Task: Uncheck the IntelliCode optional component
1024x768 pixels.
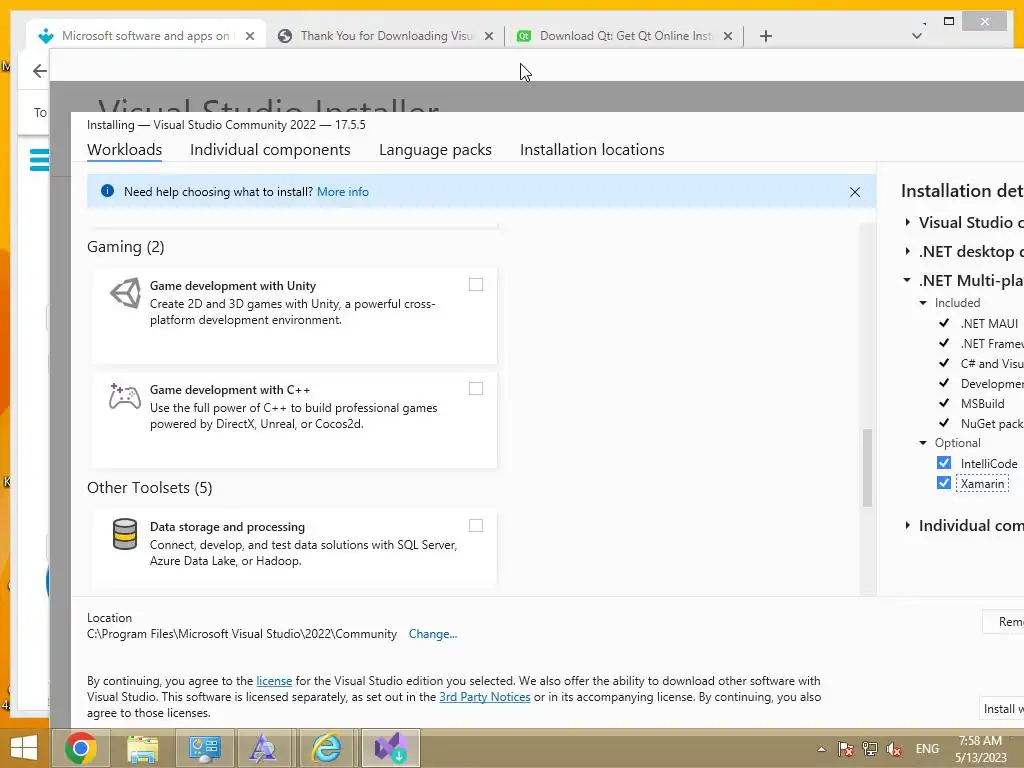Action: click(944, 463)
